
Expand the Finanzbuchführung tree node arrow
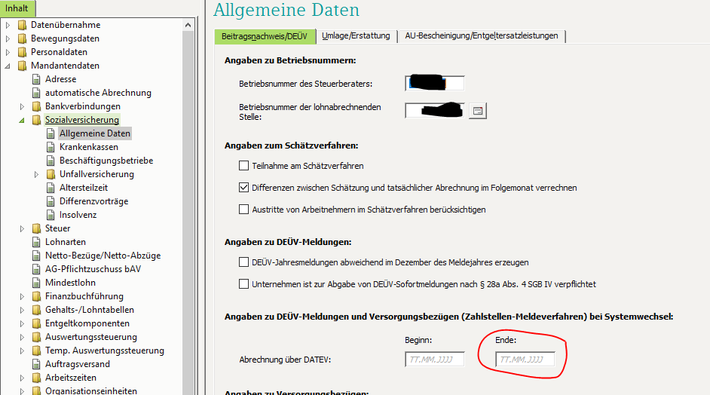(22, 297)
